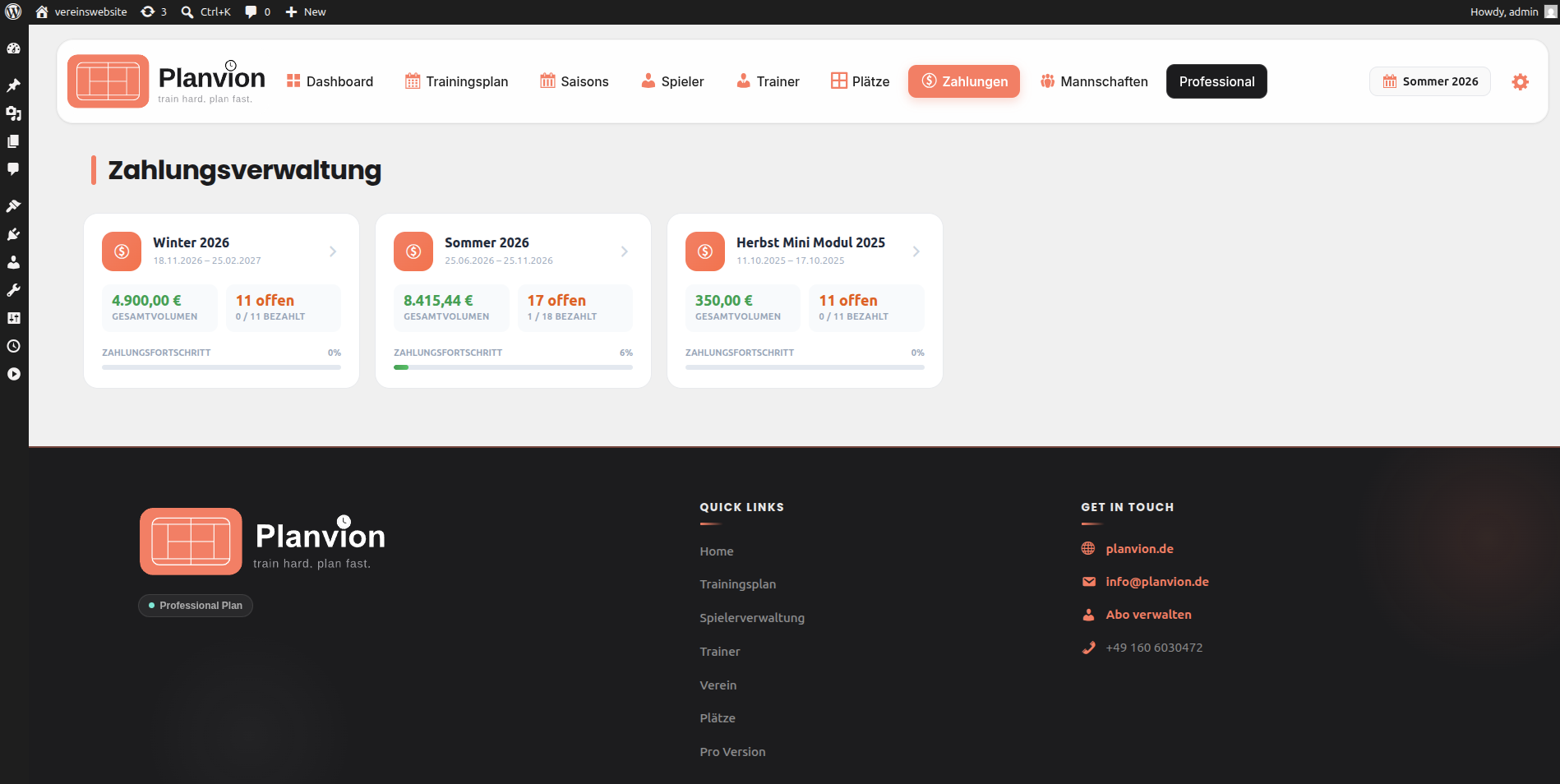Image resolution: width=1560 pixels, height=784 pixels.
Task: Click the Zahlungsverwaltung page heading
Action: tap(245, 170)
